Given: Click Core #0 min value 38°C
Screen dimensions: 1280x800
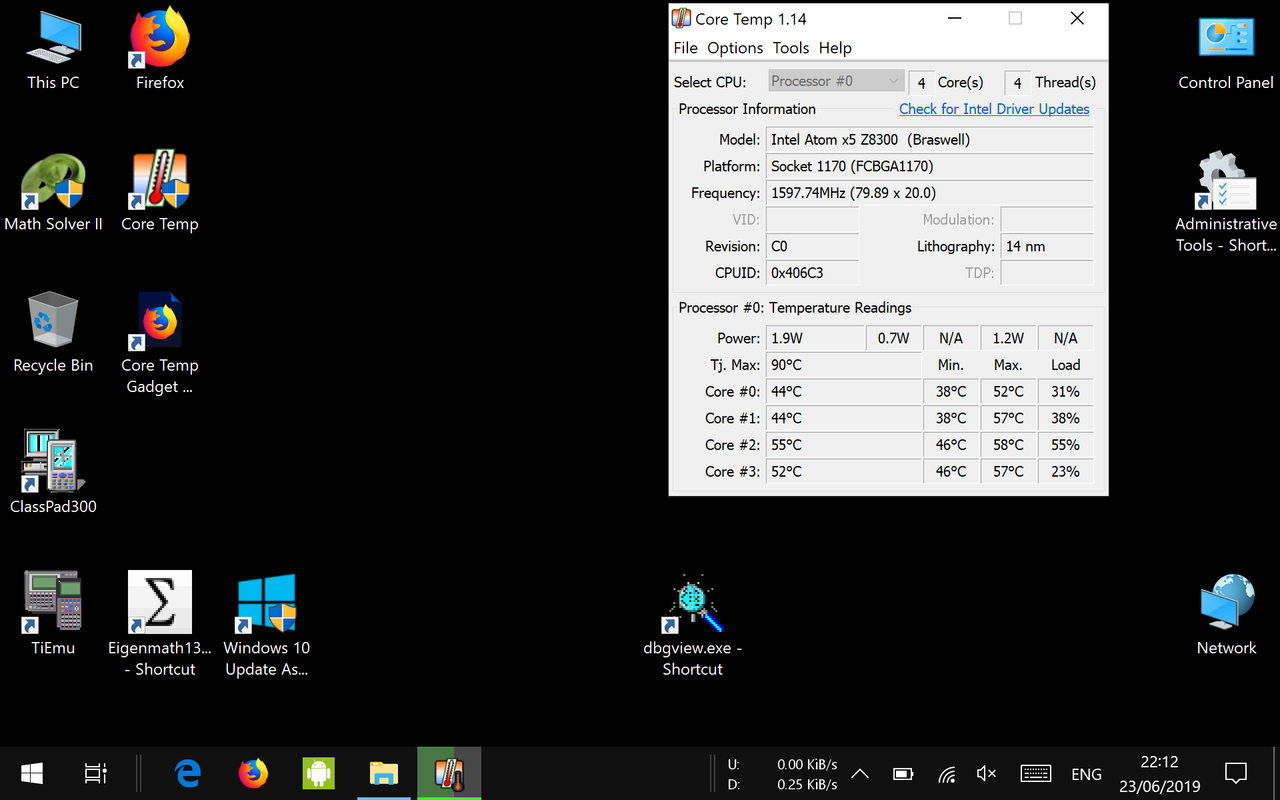Looking at the screenshot, I should tap(951, 392).
